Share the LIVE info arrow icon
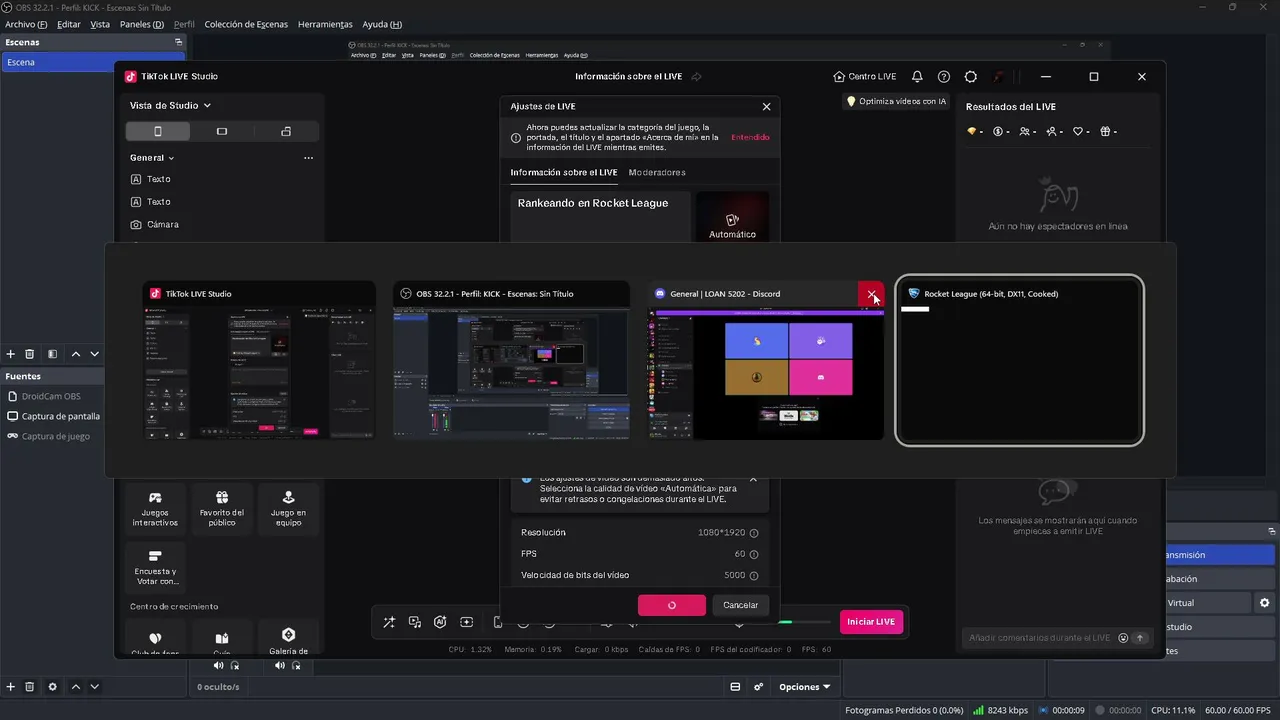The height and width of the screenshot is (720, 1280). click(x=697, y=76)
